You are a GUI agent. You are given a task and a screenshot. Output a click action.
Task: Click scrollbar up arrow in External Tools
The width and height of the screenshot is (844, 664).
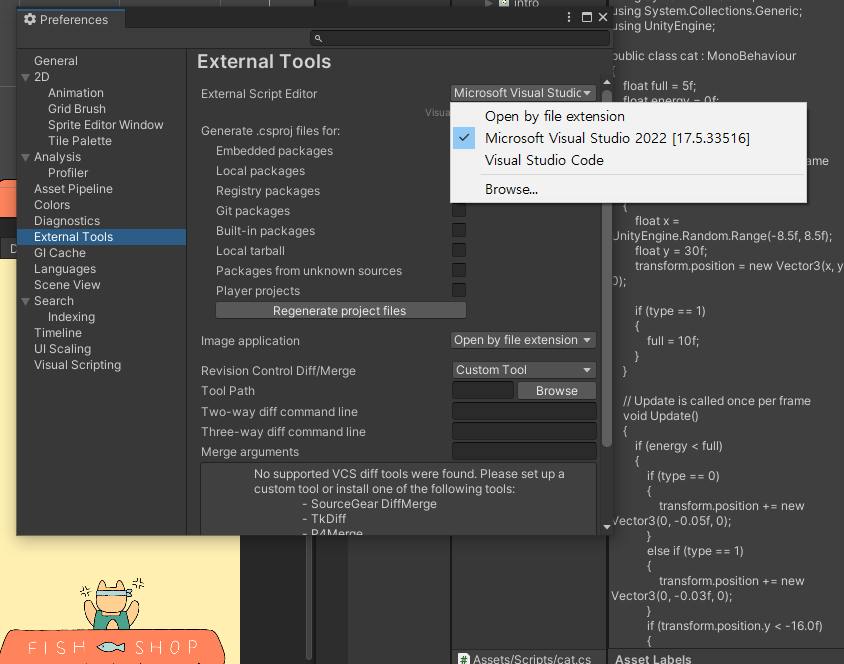coord(607,82)
